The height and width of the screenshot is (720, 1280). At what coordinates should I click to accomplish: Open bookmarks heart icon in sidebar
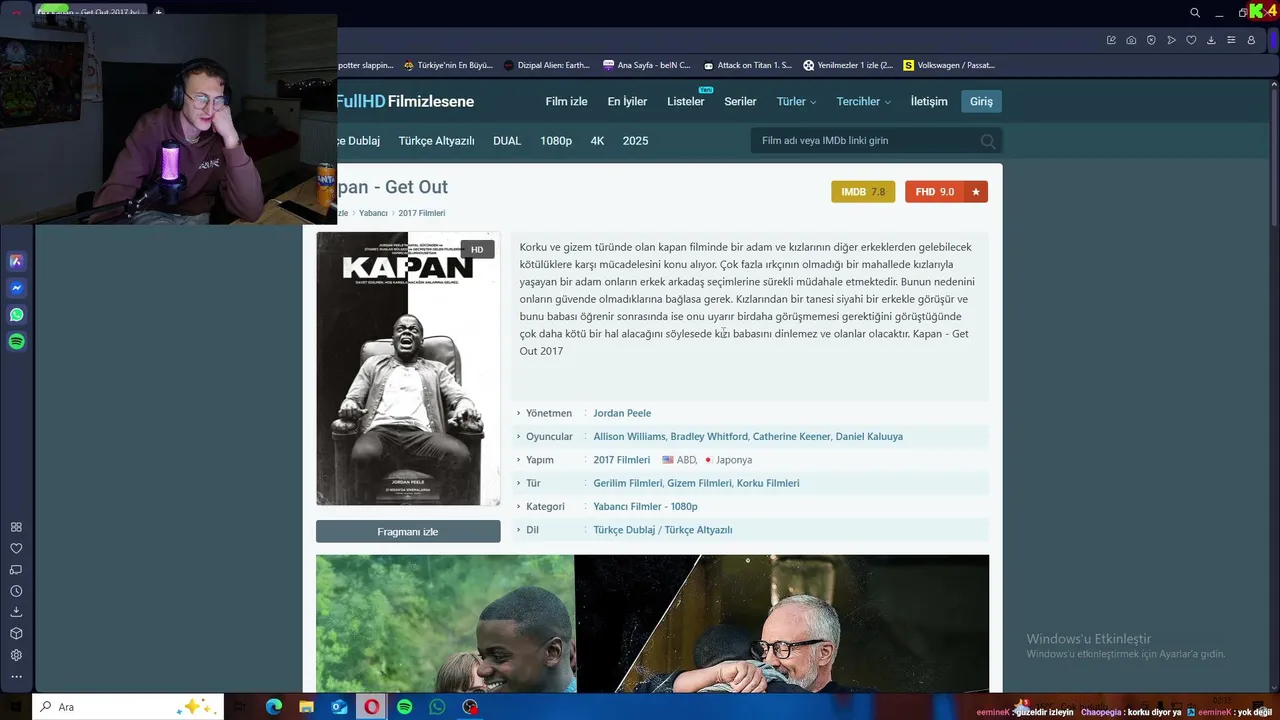[x=16, y=548]
